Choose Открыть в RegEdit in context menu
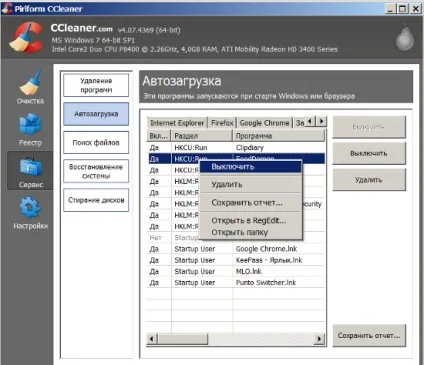This screenshot has width=424, height=365. point(250,221)
